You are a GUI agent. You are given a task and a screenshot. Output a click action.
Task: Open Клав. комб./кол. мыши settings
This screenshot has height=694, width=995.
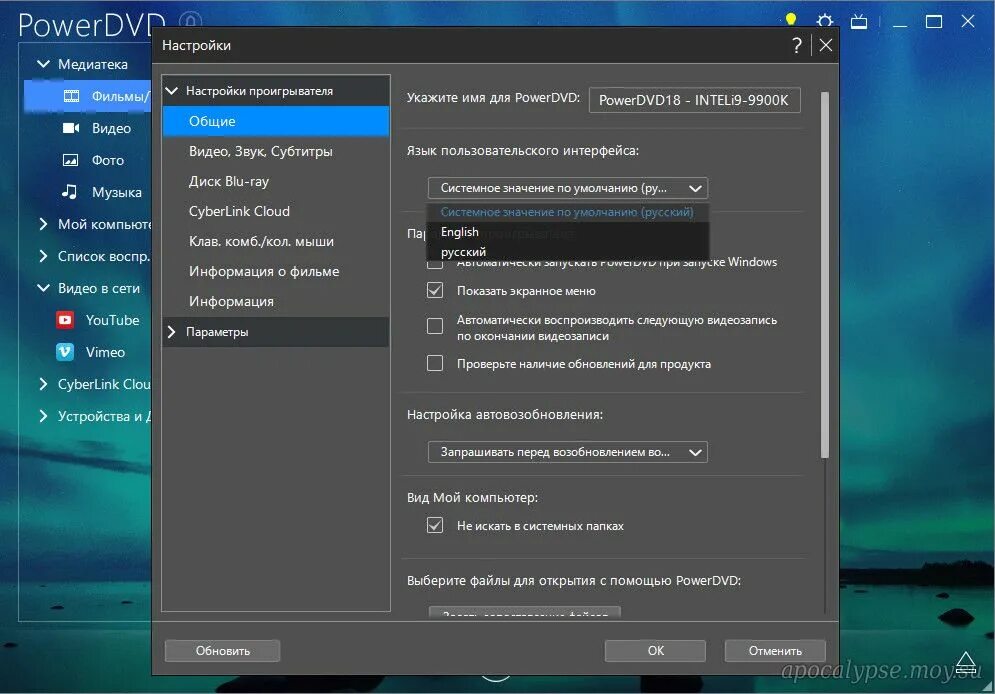276,241
